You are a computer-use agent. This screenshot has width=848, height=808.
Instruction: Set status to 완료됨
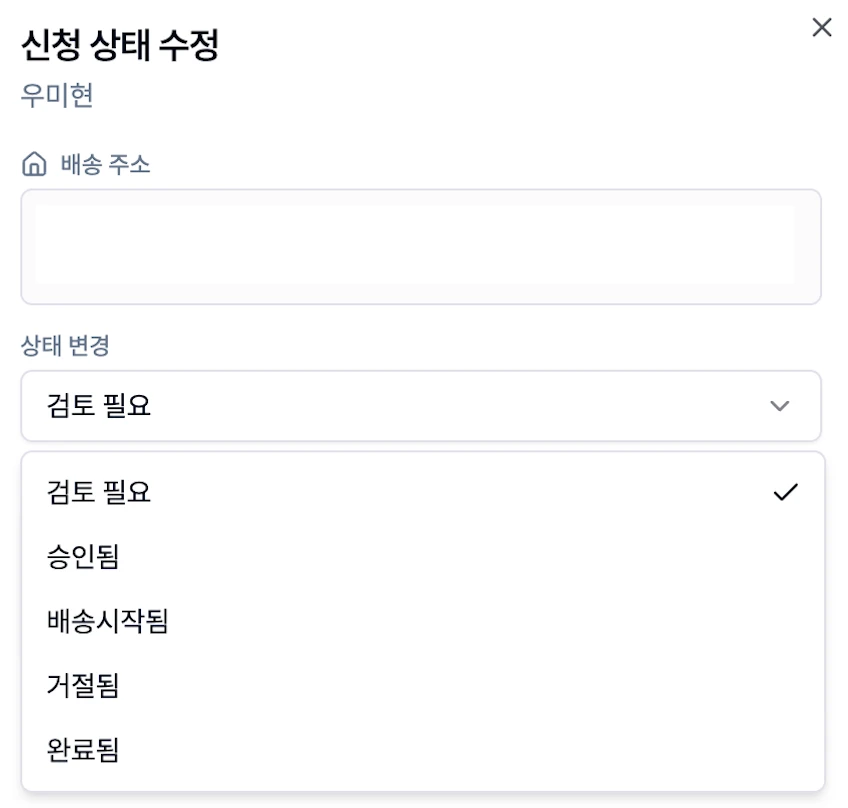[423, 750]
